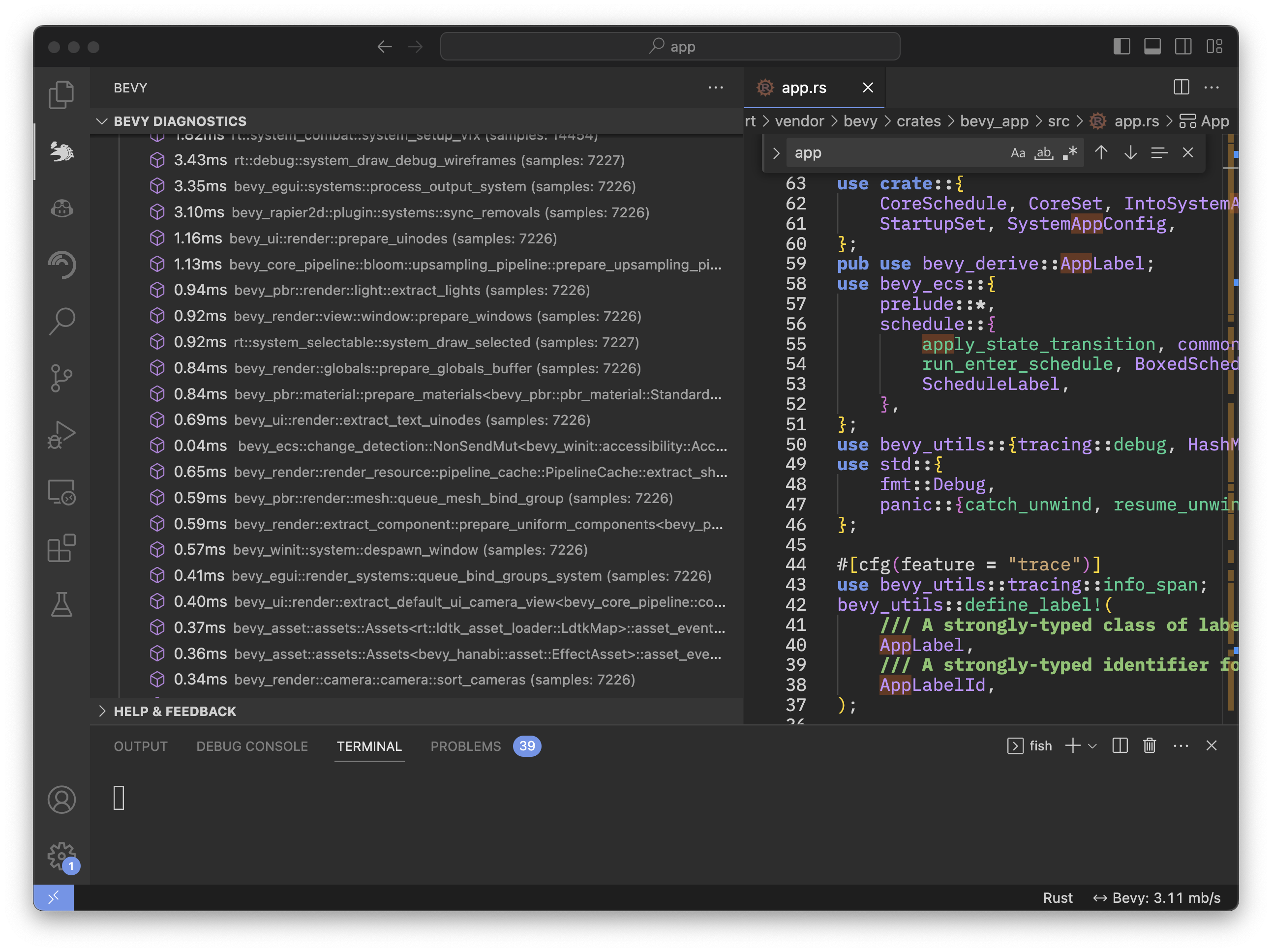Viewport: 1272px width, 952px height.
Task: Toggle Match Case in find widget
Action: point(1017,153)
